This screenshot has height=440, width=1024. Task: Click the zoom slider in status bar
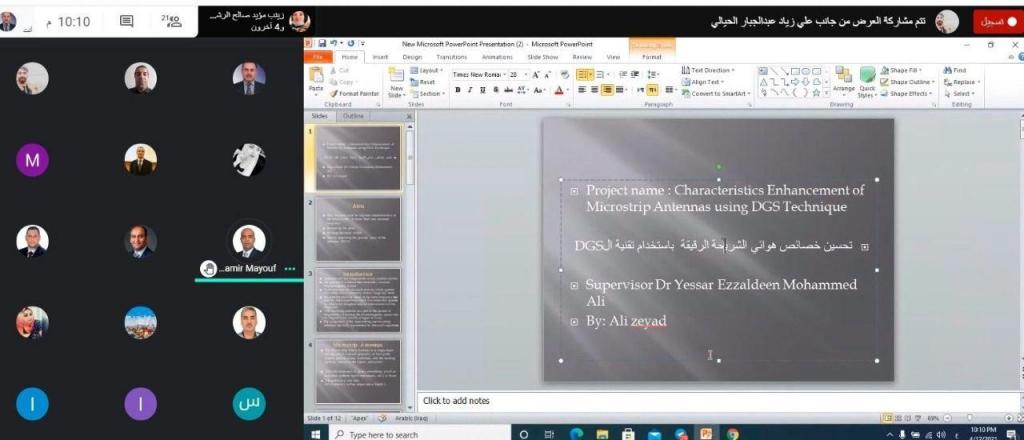[x=970, y=418]
